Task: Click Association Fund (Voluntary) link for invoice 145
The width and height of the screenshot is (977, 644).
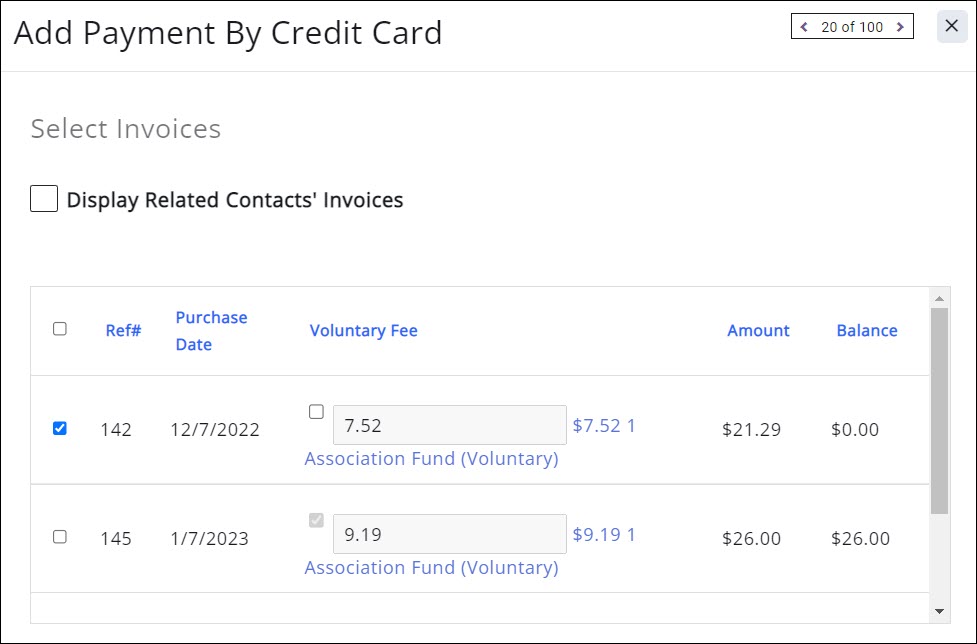Action: pos(431,568)
